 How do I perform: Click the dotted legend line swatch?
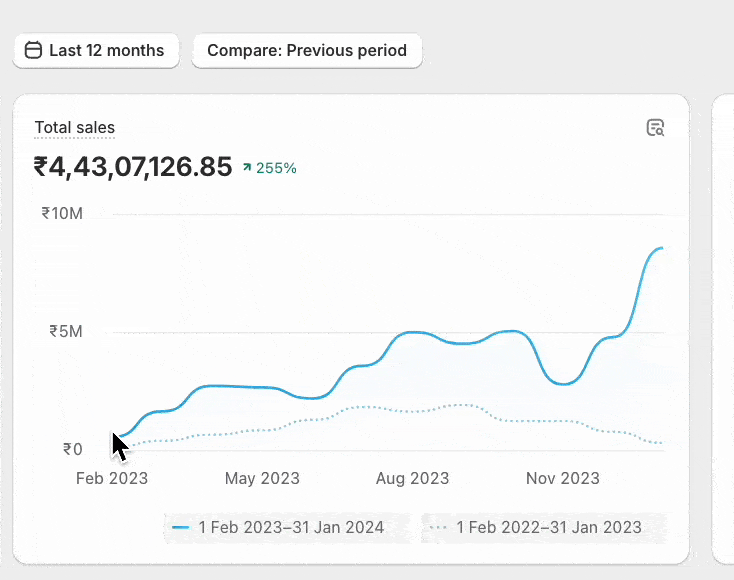point(437,527)
